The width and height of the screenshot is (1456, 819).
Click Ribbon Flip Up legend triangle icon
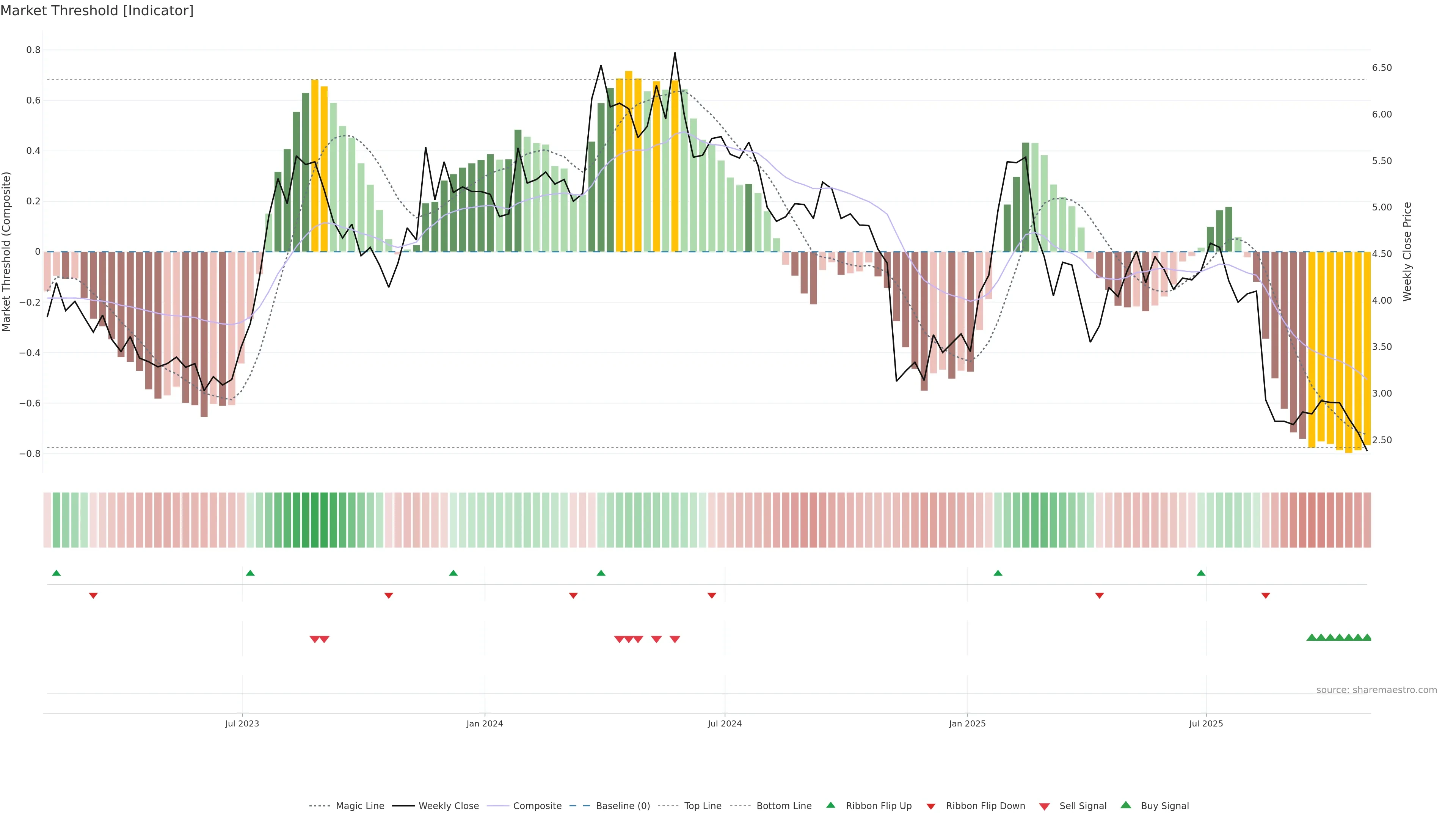pyautogui.click(x=830, y=805)
